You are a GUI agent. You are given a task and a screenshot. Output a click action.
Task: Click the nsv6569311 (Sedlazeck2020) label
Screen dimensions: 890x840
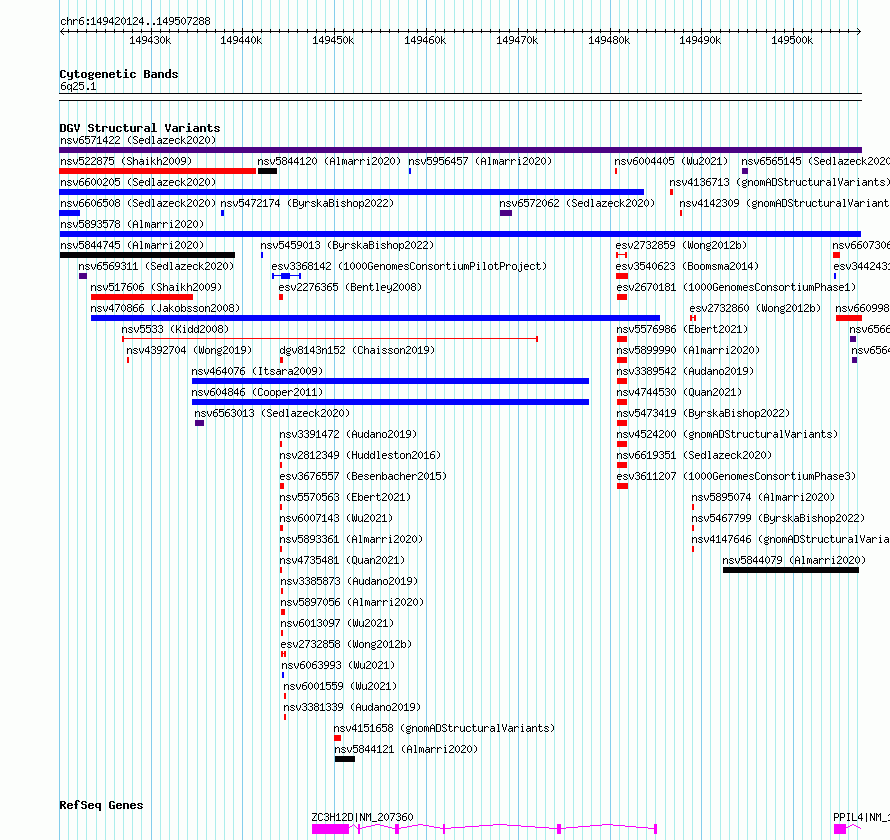click(x=156, y=266)
